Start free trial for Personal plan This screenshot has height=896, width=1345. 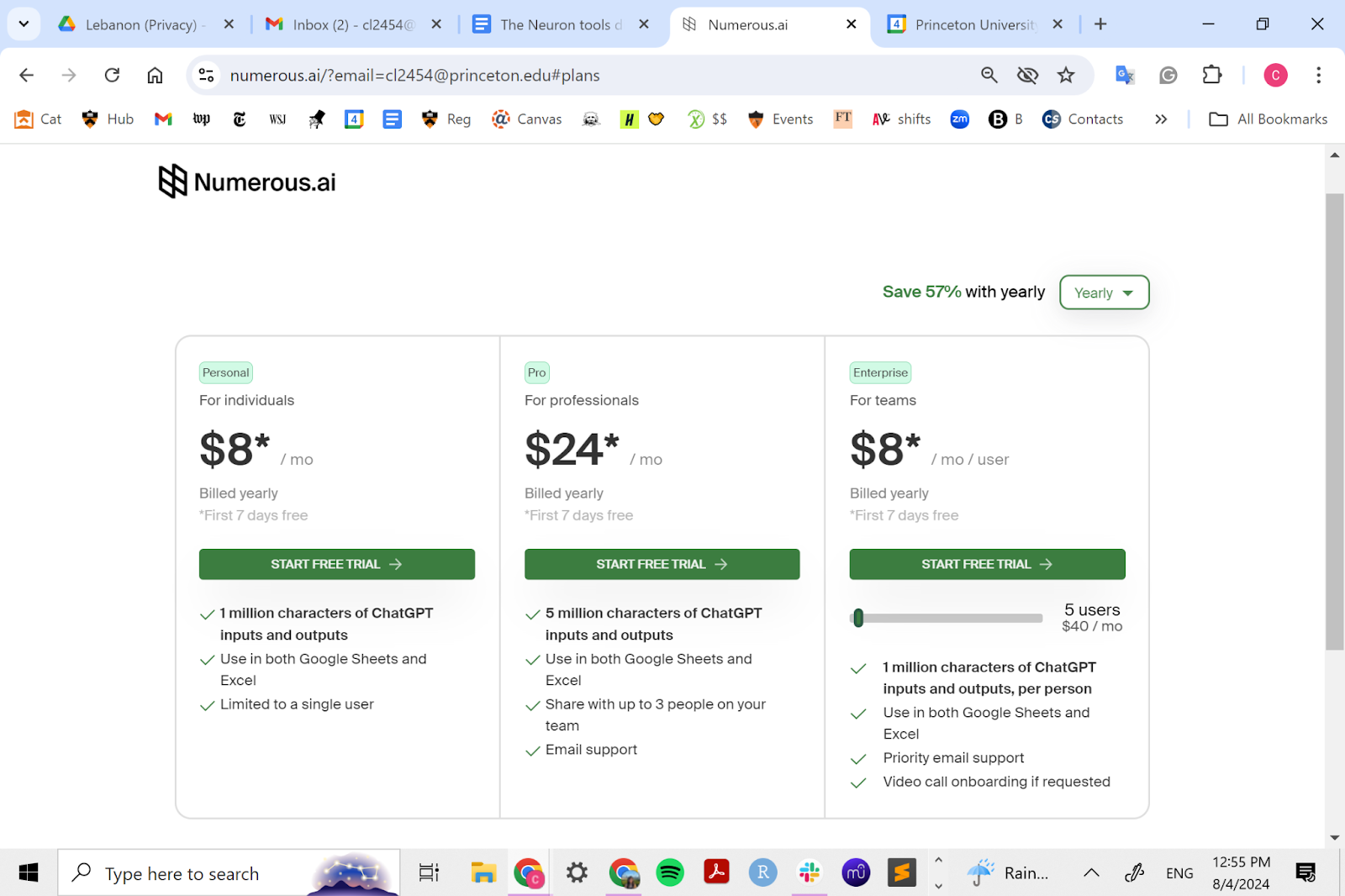tap(337, 564)
